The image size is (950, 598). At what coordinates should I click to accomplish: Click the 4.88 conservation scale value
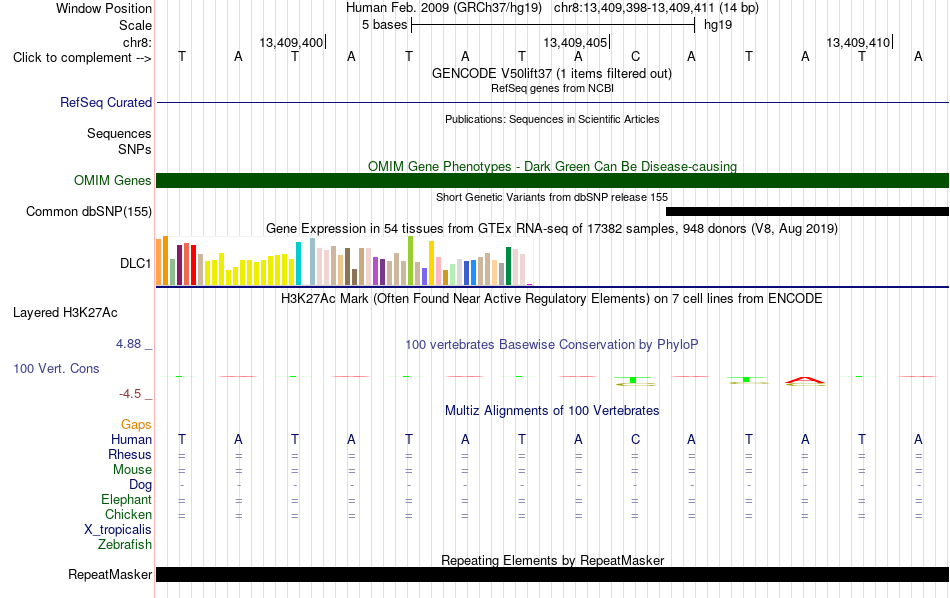pos(128,344)
